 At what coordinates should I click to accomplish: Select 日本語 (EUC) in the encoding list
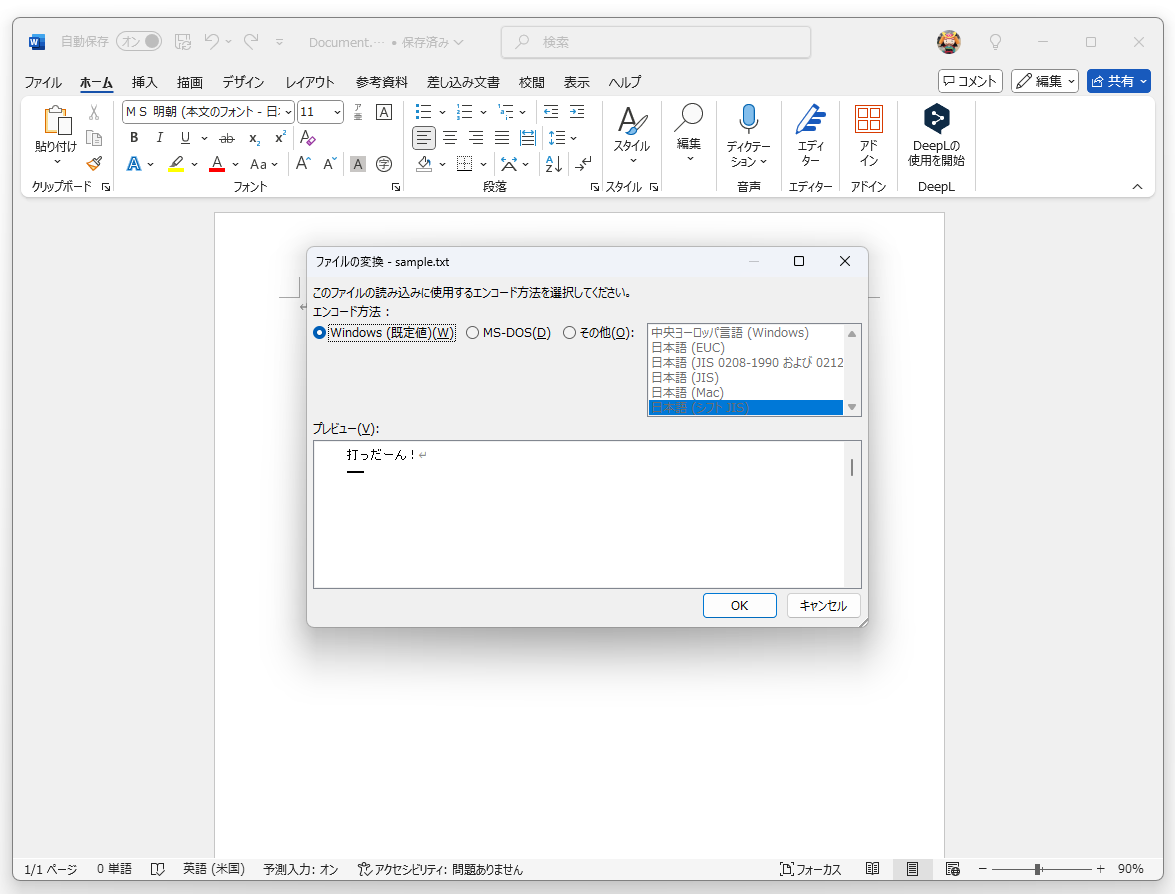pyautogui.click(x=692, y=347)
